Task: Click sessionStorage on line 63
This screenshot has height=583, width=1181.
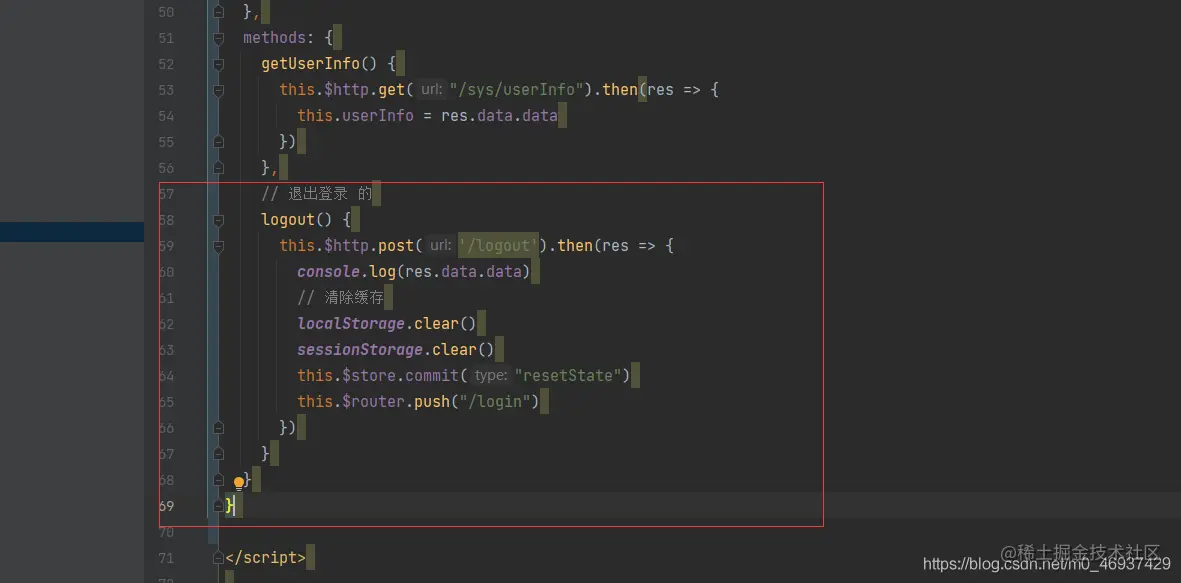Action: pyautogui.click(x=360, y=349)
